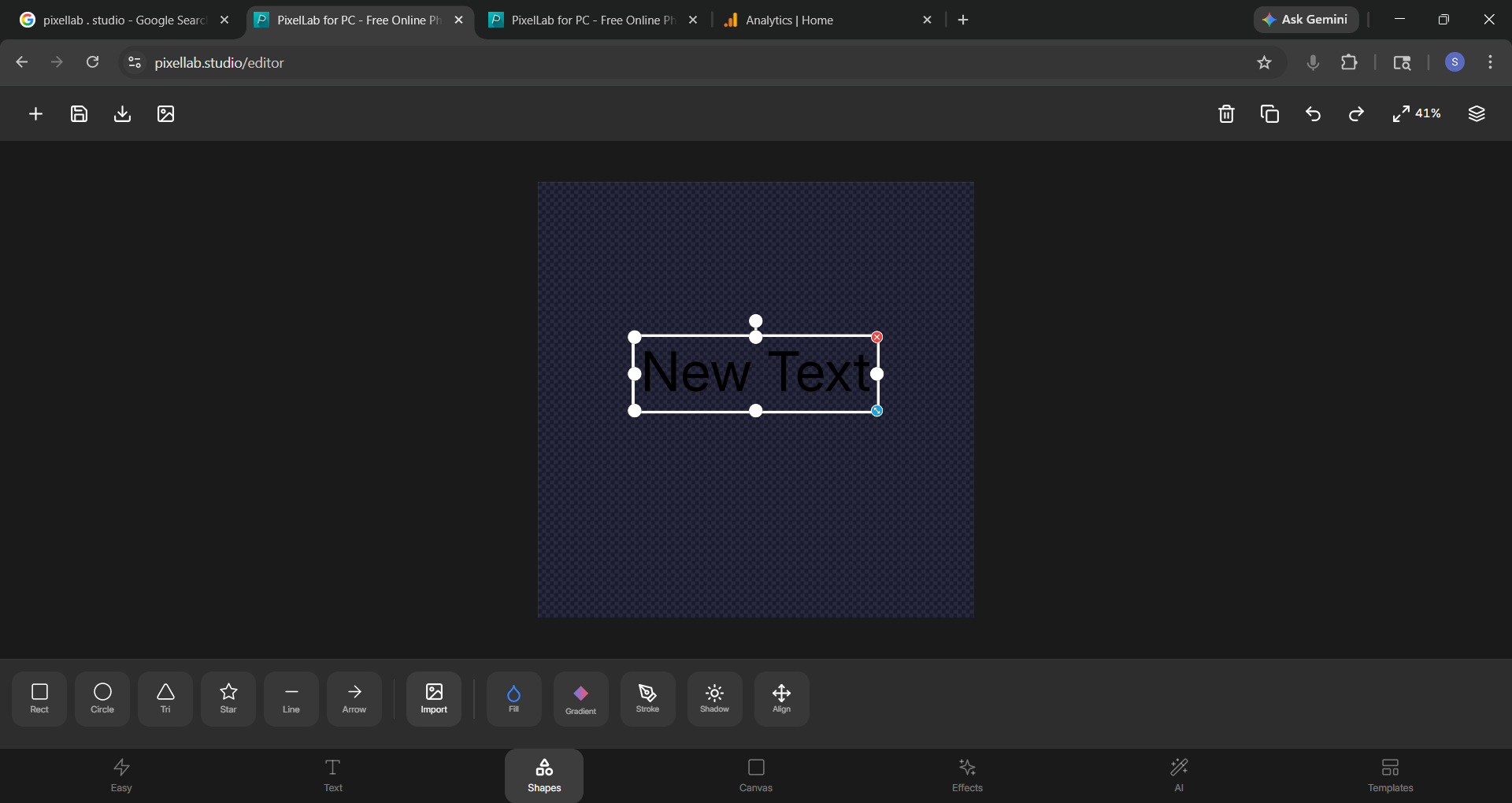Screen dimensions: 1512x803
Task: Click the plus new project icon
Action: (35, 114)
